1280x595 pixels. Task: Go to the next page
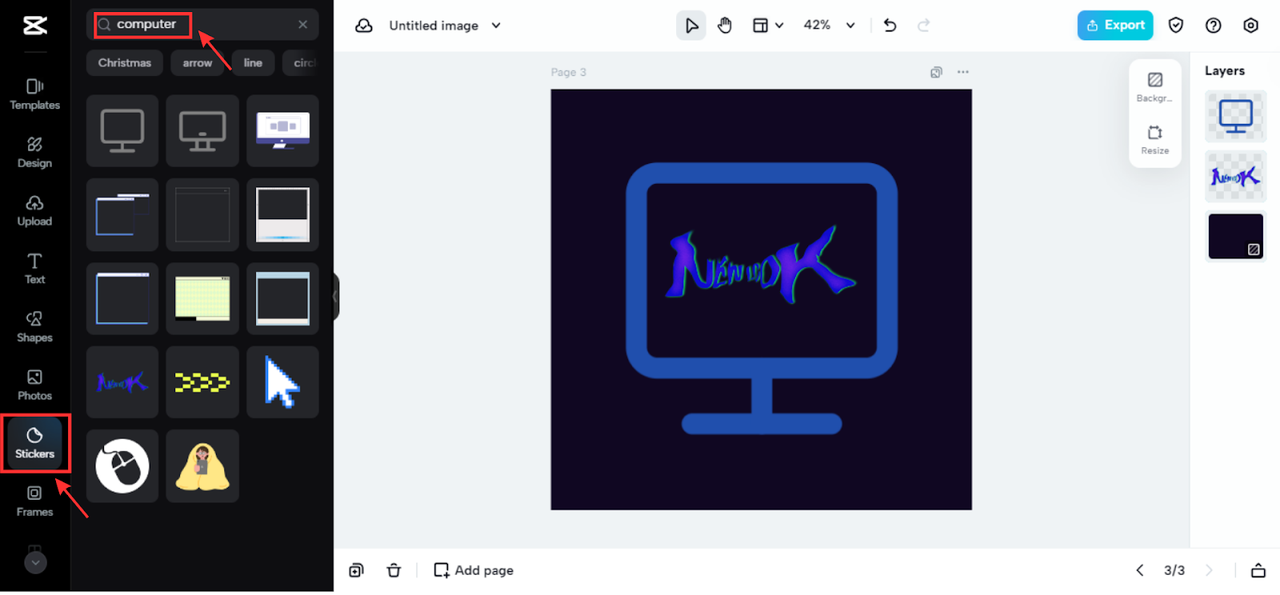pos(1209,570)
